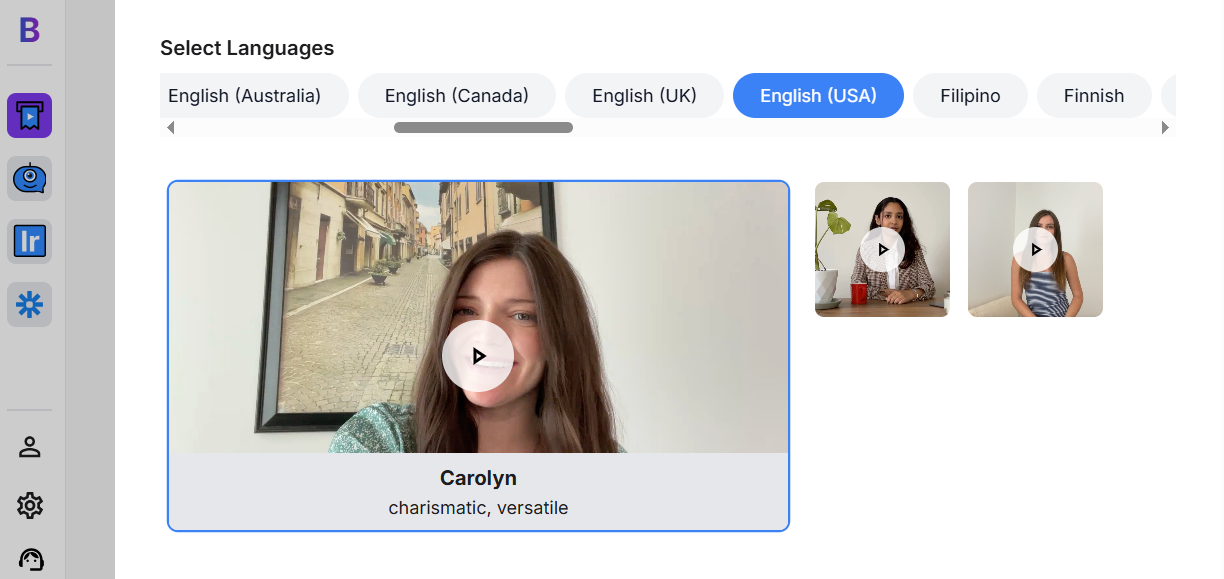
Task: Click left arrow of language scrollbar
Action: [170, 128]
